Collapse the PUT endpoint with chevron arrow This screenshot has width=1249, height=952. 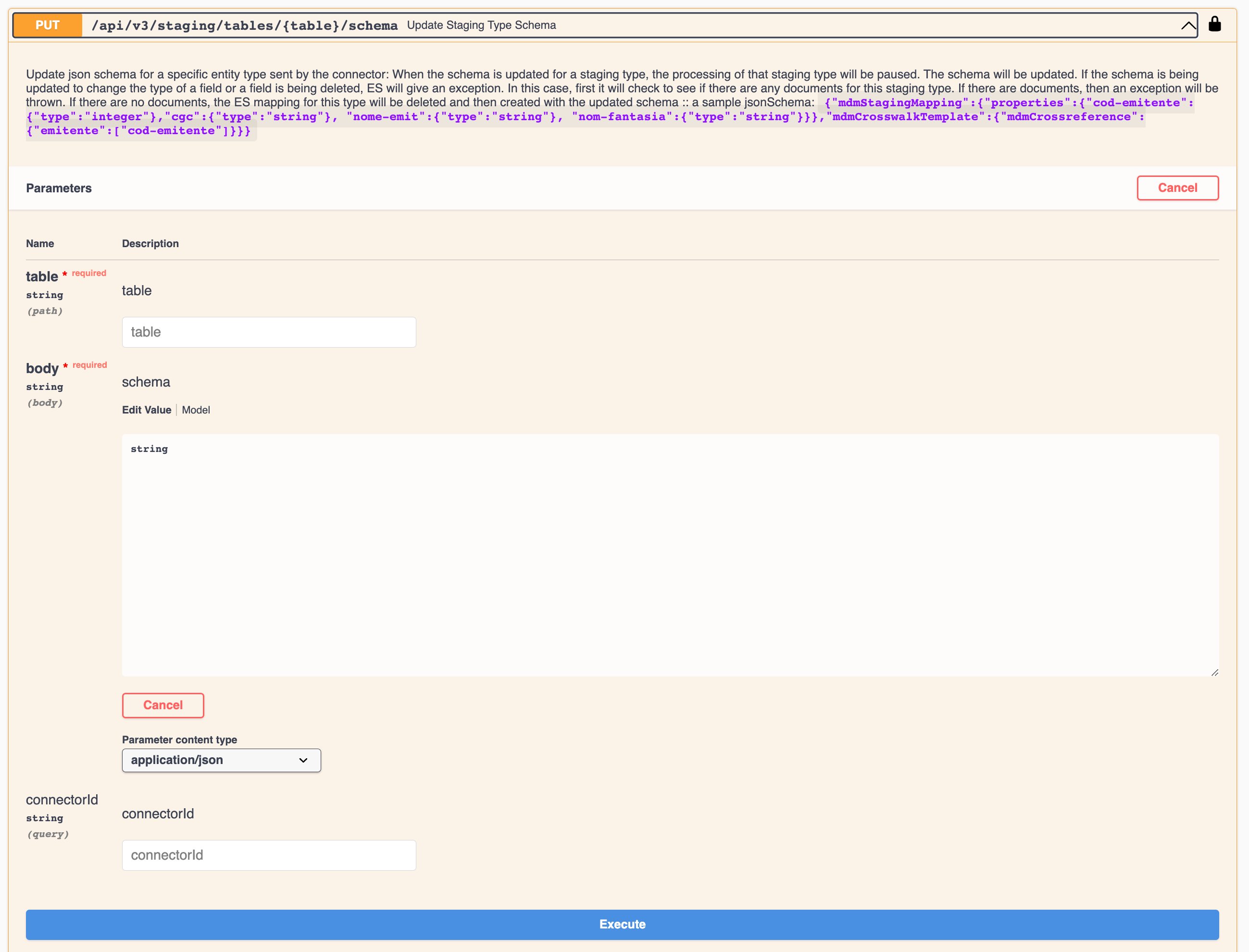1188,25
